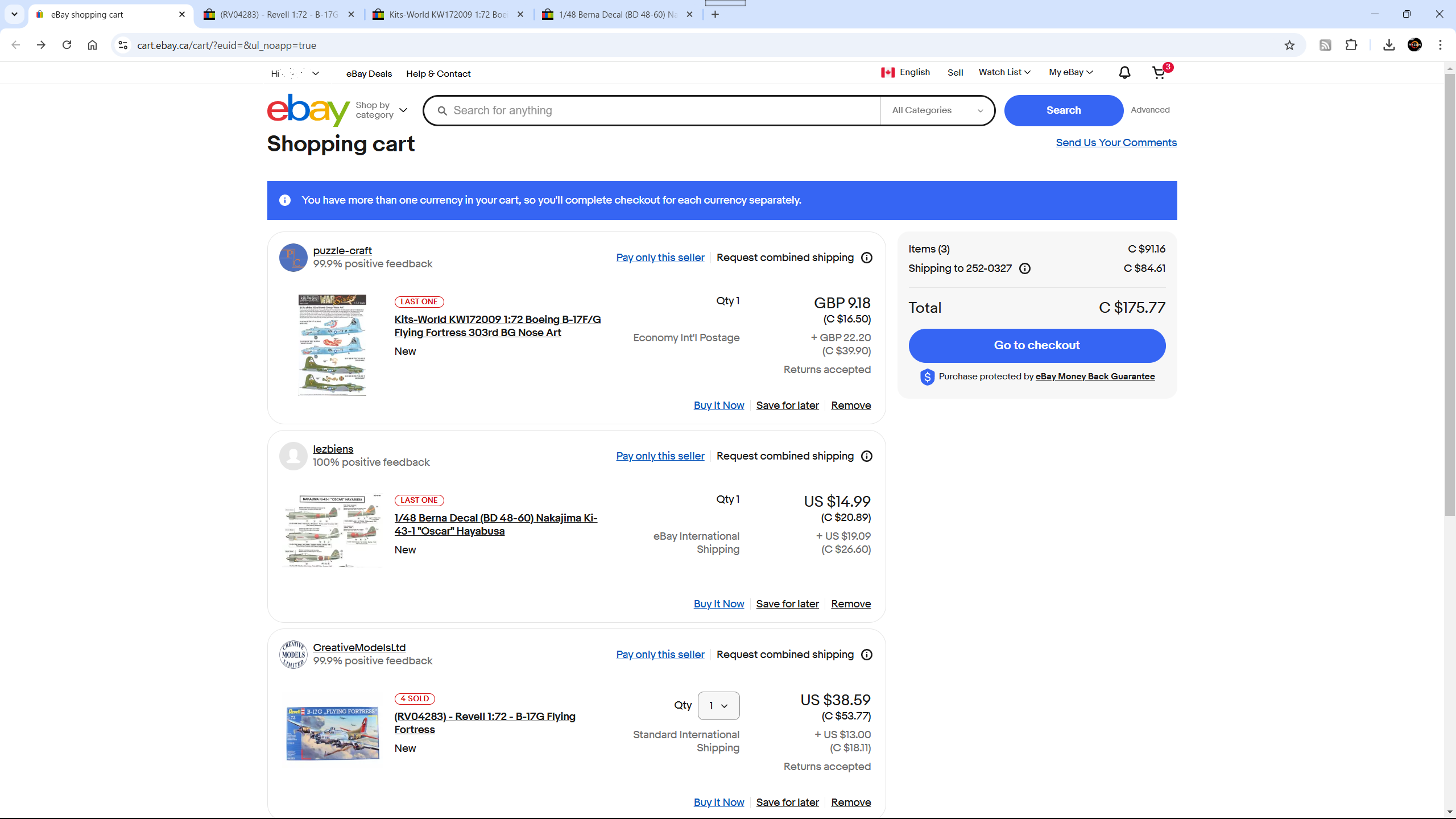This screenshot has height=819, width=1456.
Task: Show shipping info next to 252-0327
Action: click(x=1025, y=268)
